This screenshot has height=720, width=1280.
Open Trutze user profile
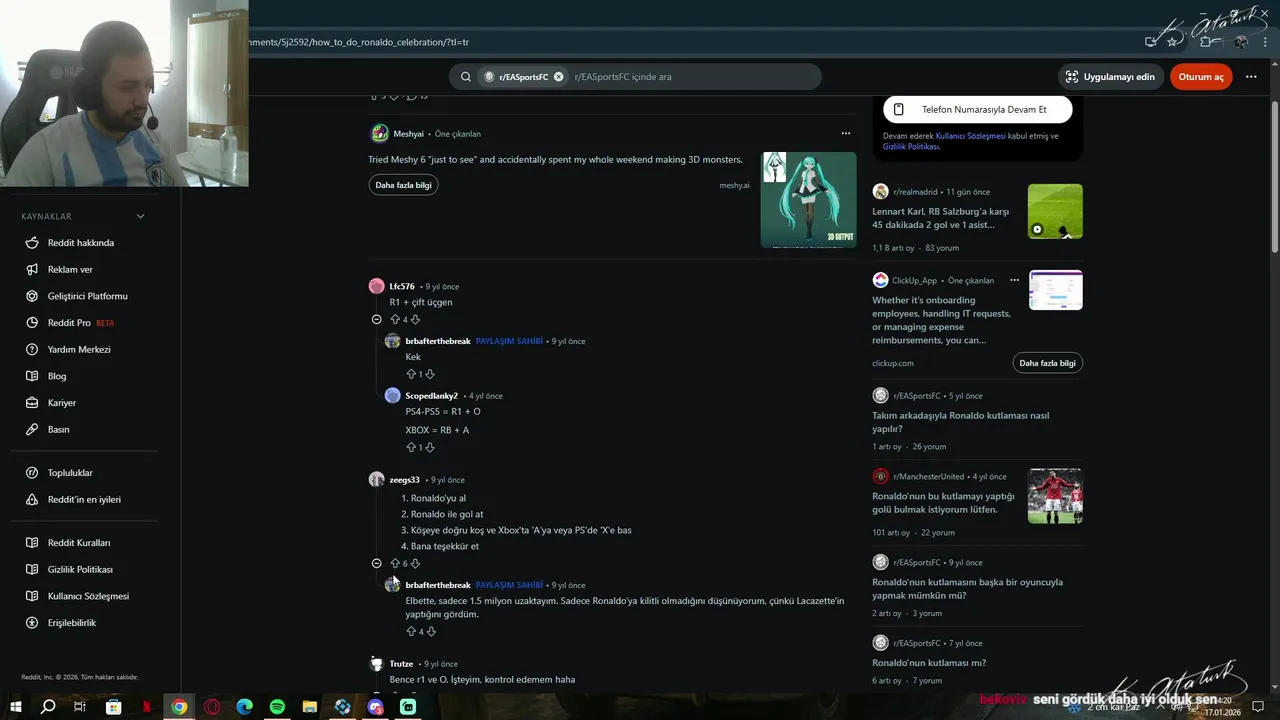401,664
